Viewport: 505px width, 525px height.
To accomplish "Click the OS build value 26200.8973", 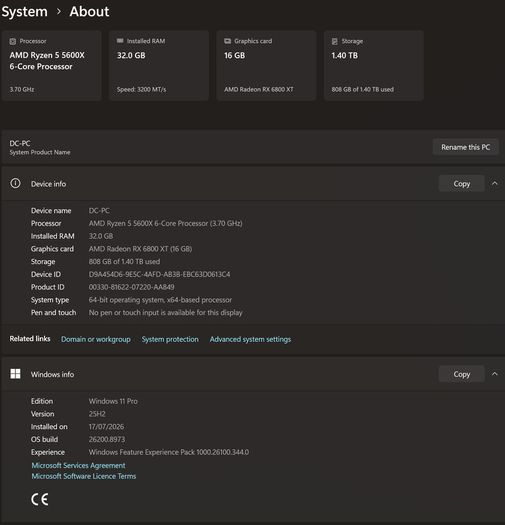I will [107, 439].
